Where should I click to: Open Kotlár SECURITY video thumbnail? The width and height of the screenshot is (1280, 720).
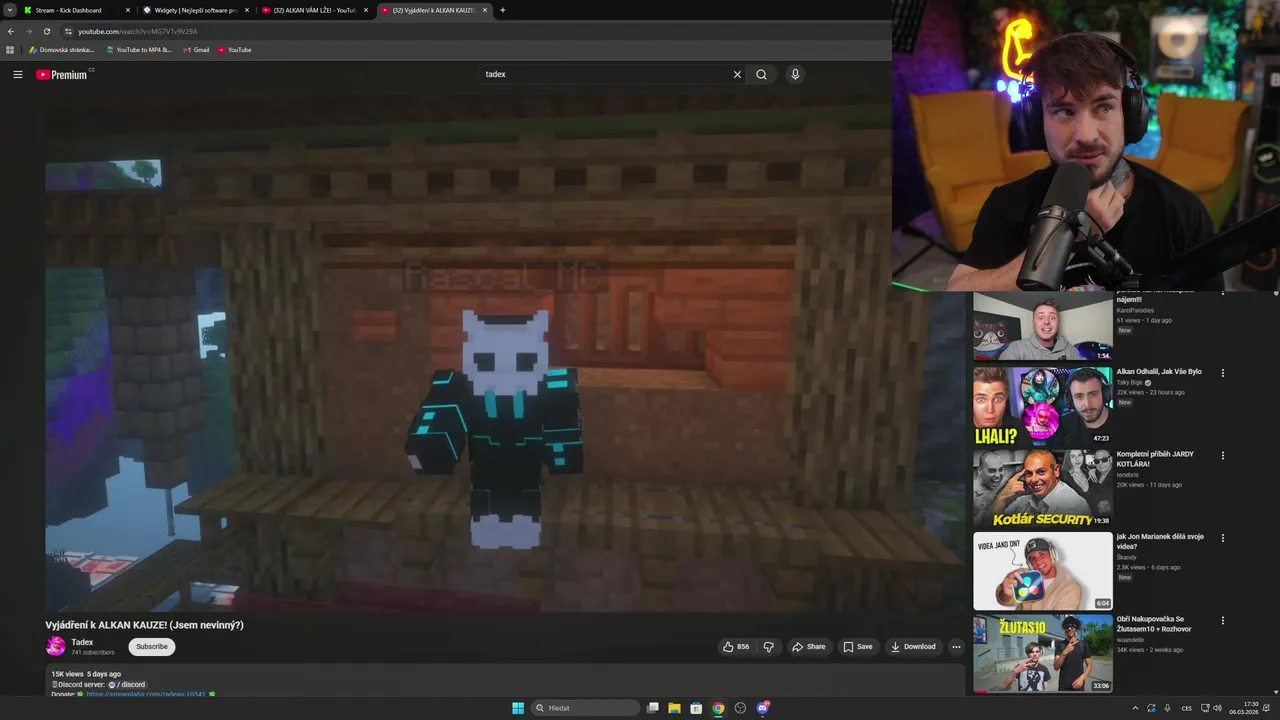1043,488
